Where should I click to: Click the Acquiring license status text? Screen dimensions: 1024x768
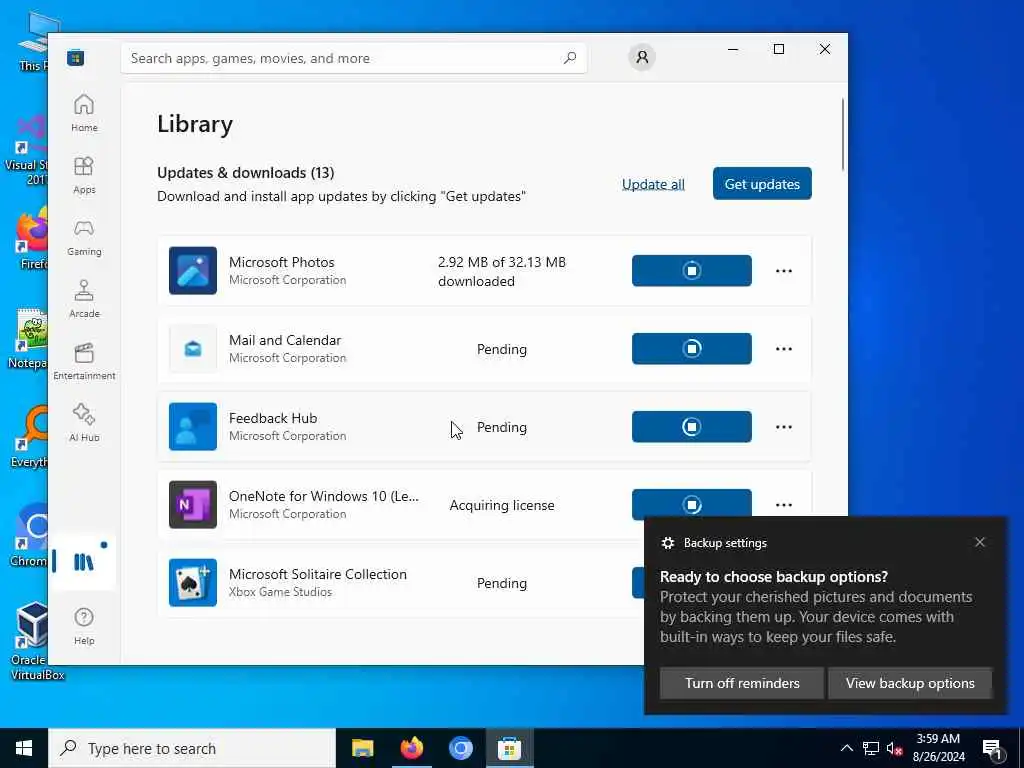pos(502,505)
